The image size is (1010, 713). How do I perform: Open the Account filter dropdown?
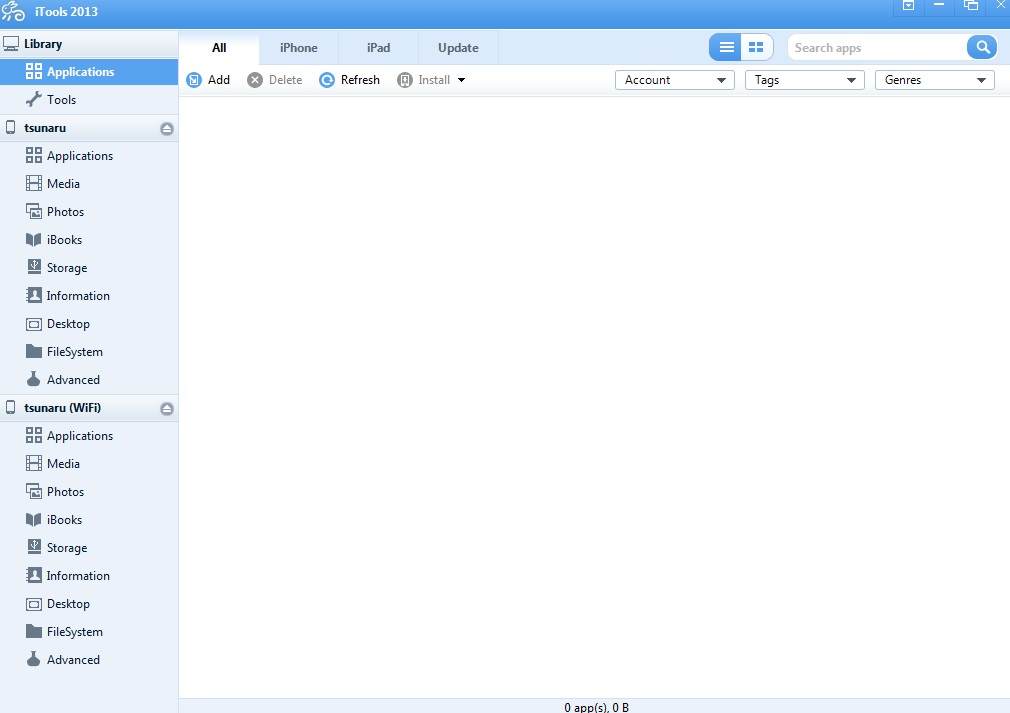[674, 80]
